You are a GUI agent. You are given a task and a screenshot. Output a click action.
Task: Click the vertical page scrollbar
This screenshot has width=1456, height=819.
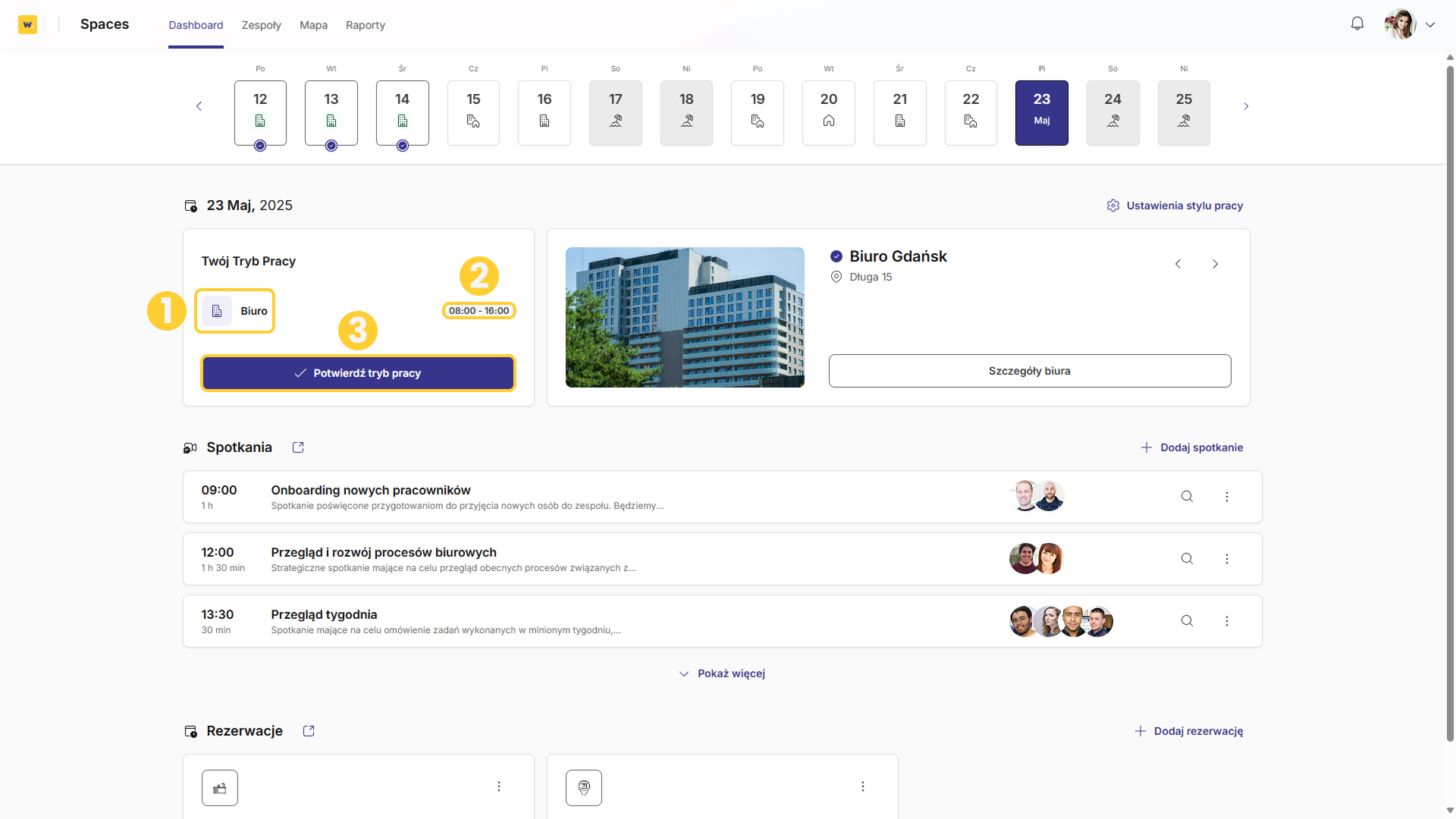coord(1450,402)
